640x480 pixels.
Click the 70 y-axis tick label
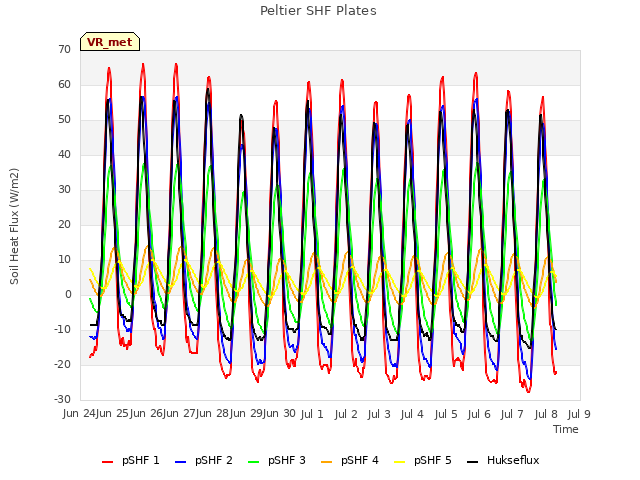point(64,49)
